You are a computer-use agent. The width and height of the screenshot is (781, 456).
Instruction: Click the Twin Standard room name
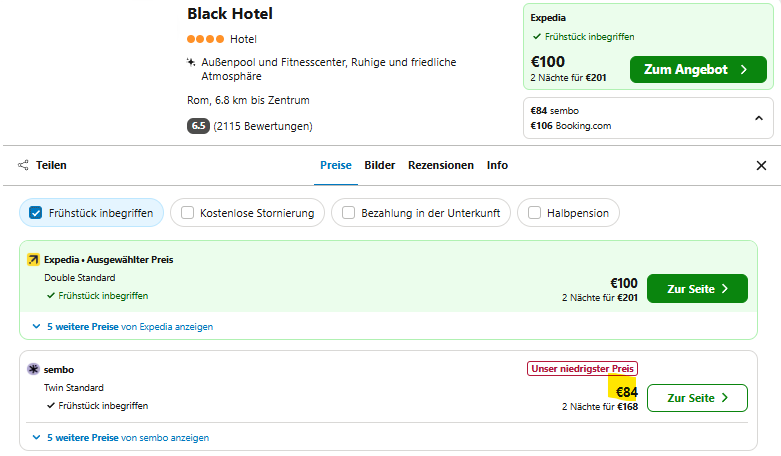point(74,388)
